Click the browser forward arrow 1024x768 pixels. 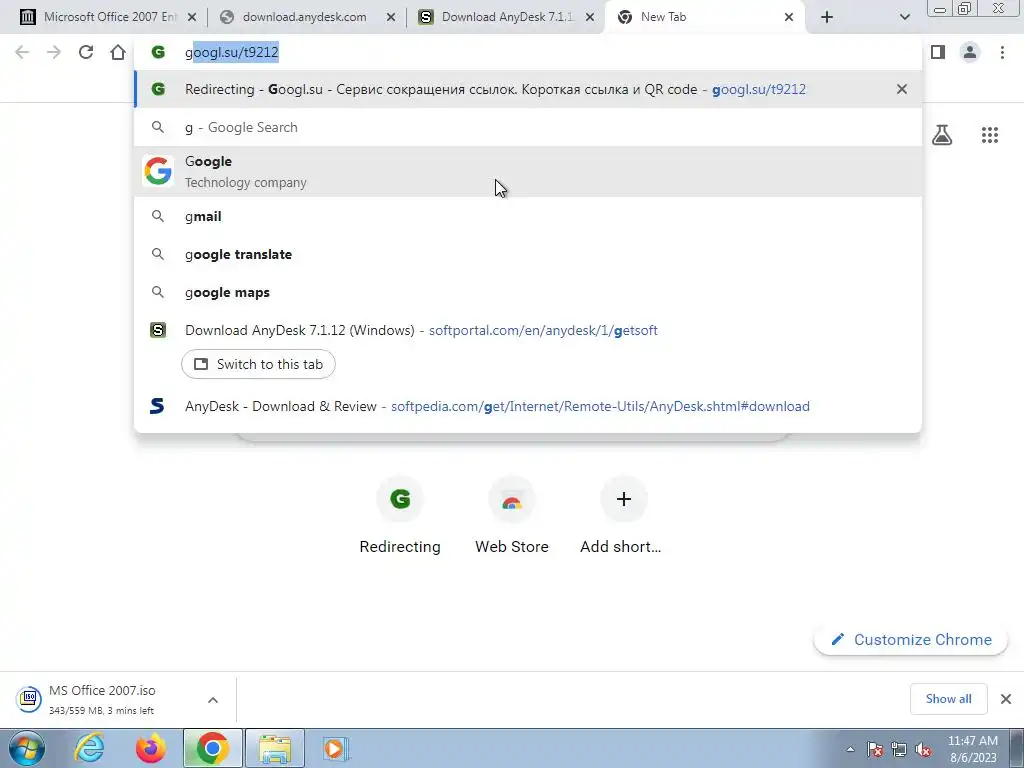[54, 52]
